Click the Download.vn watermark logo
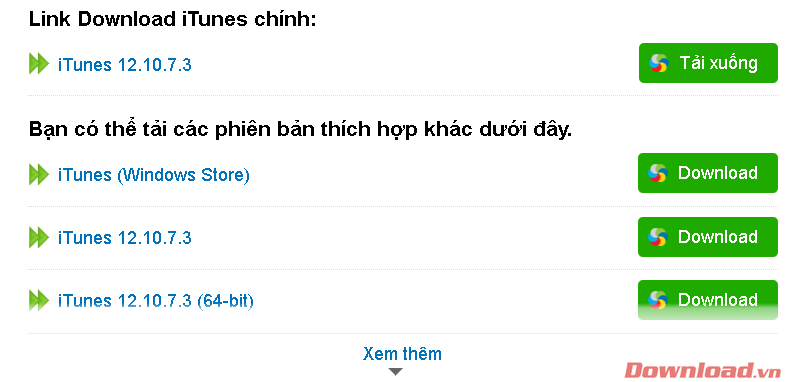 [703, 370]
